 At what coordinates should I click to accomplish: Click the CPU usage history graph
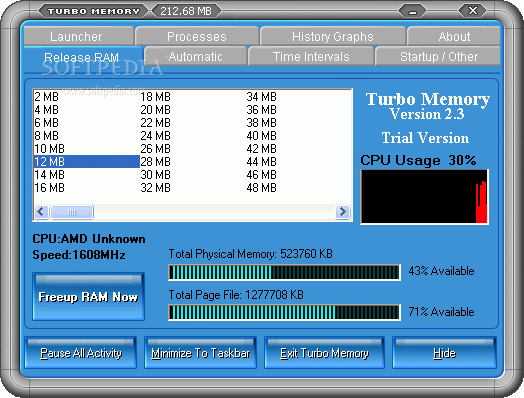coord(424,196)
